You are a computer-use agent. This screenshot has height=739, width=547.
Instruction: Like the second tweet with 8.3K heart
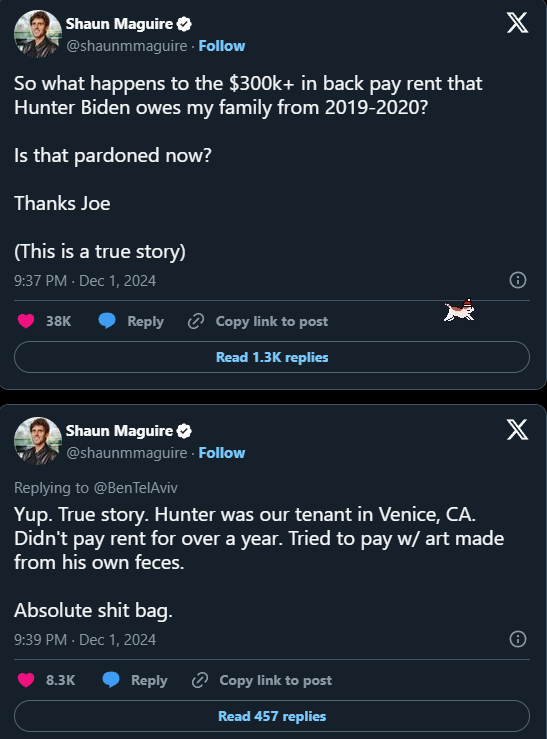pos(26,680)
